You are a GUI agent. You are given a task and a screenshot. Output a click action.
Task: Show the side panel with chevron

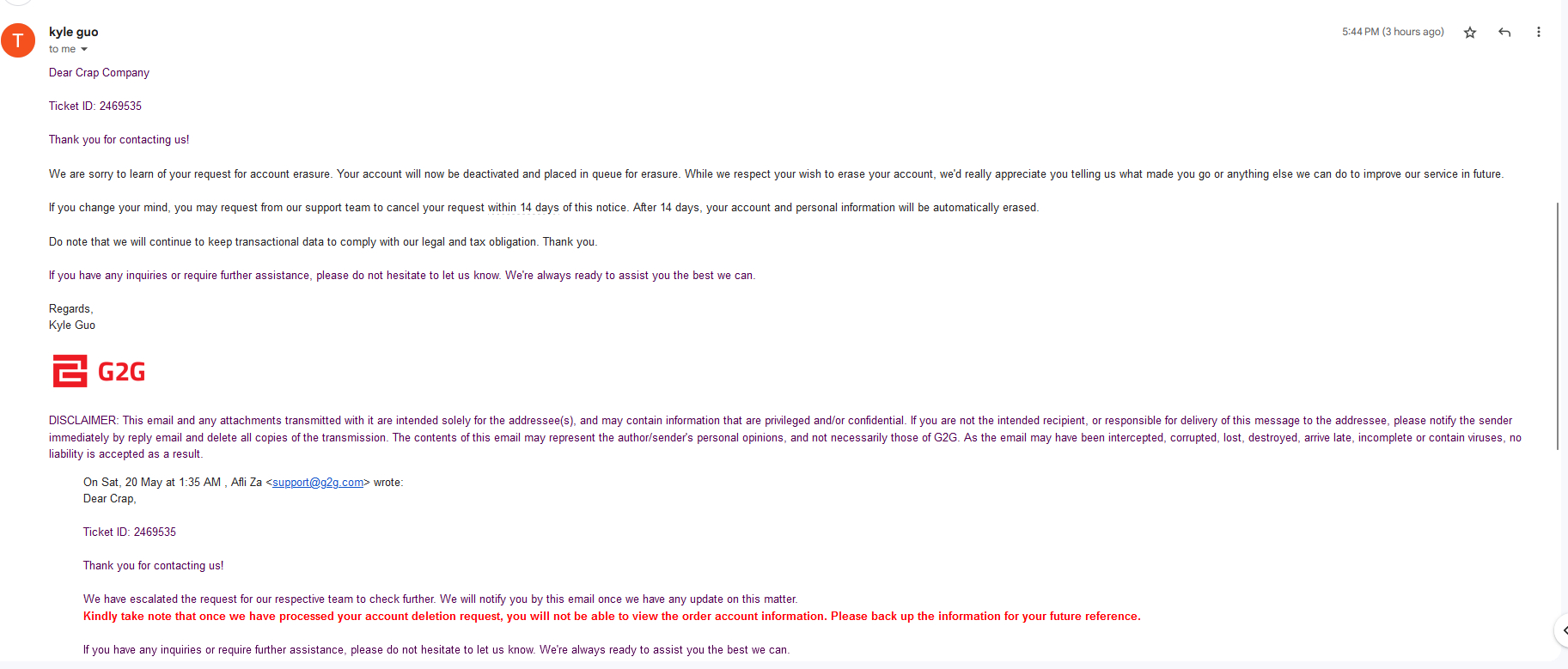(1562, 630)
